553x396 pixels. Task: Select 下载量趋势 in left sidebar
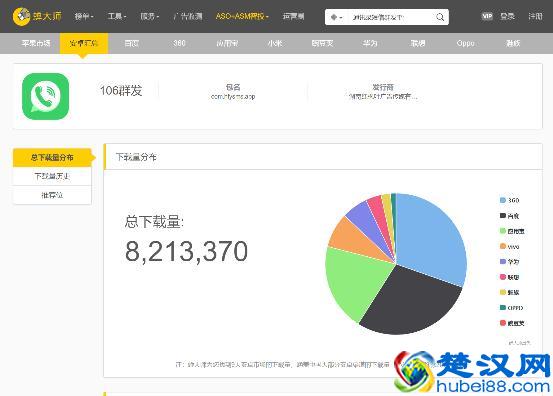click(x=52, y=176)
